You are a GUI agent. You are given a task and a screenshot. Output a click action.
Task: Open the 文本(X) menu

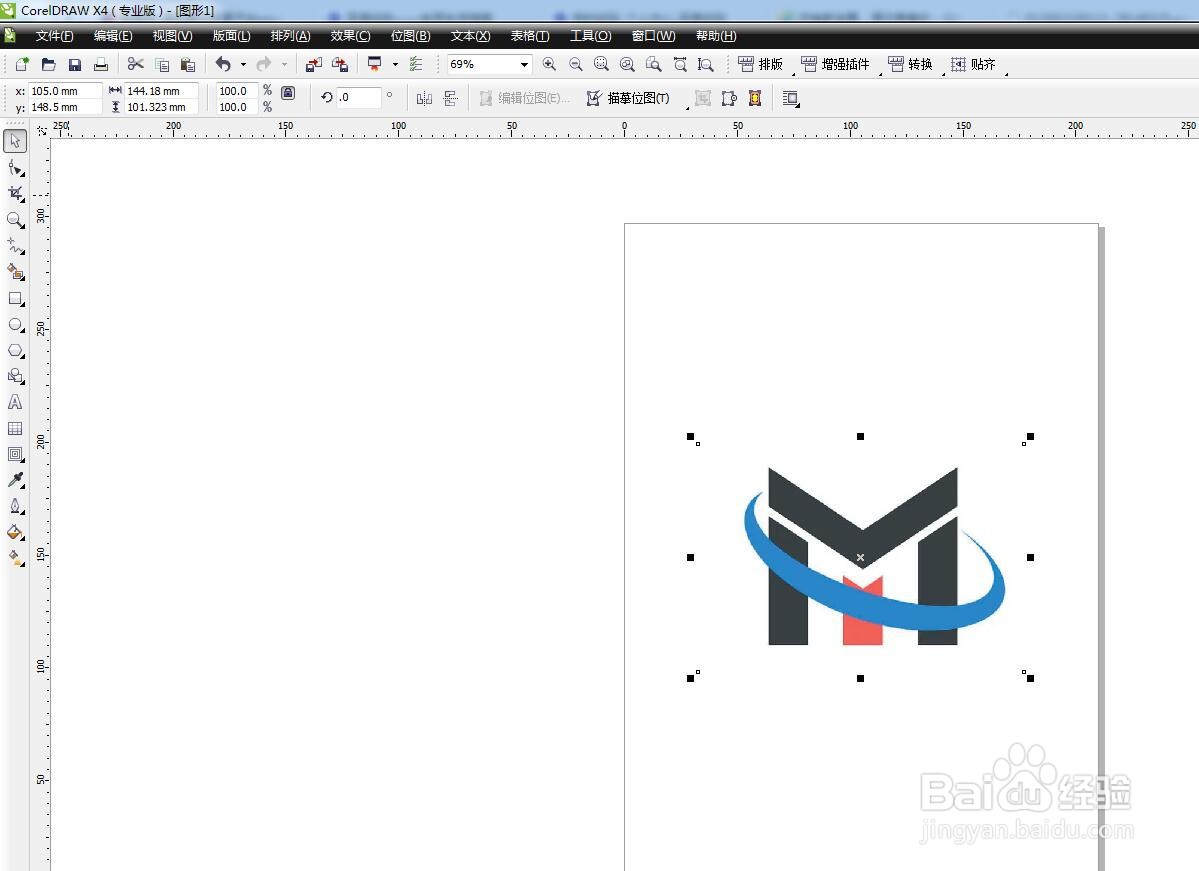pyautogui.click(x=469, y=36)
